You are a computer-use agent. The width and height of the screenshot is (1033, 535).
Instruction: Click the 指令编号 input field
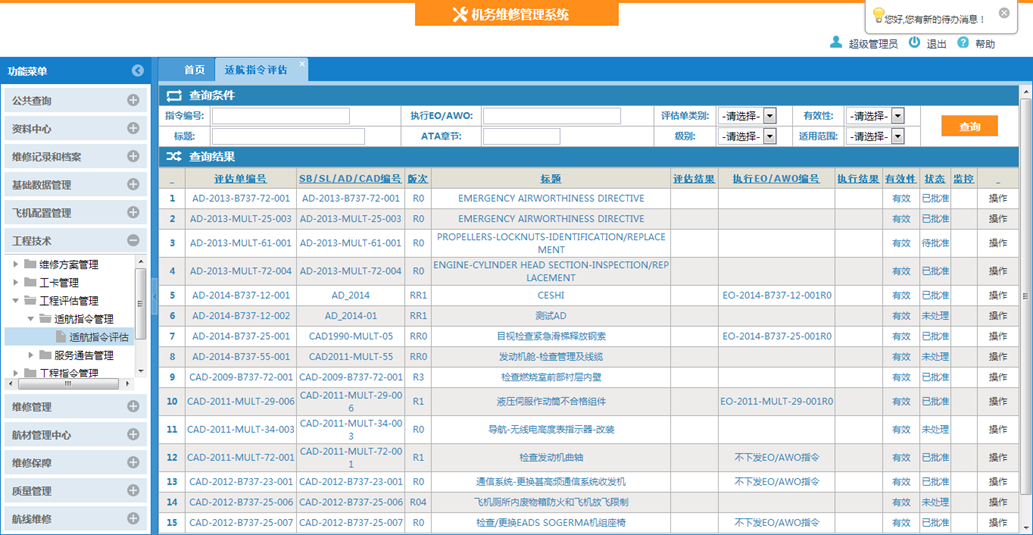click(281, 116)
